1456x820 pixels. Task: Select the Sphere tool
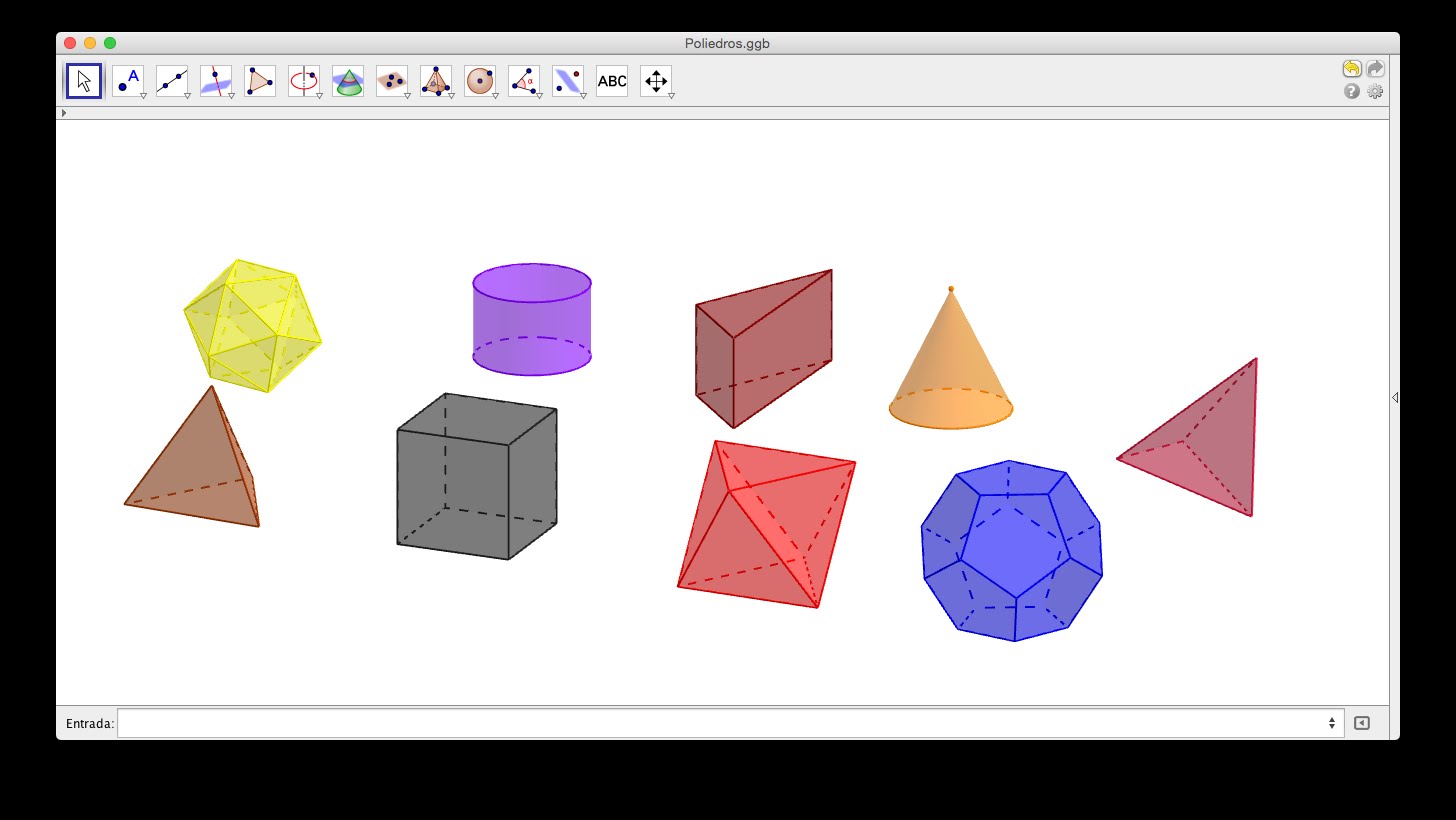click(x=480, y=80)
